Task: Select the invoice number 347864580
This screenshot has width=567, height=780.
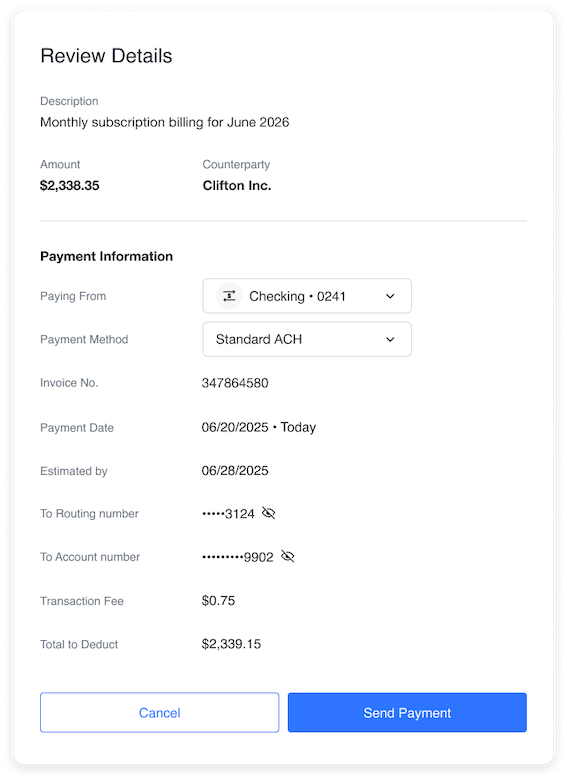Action: tap(235, 383)
